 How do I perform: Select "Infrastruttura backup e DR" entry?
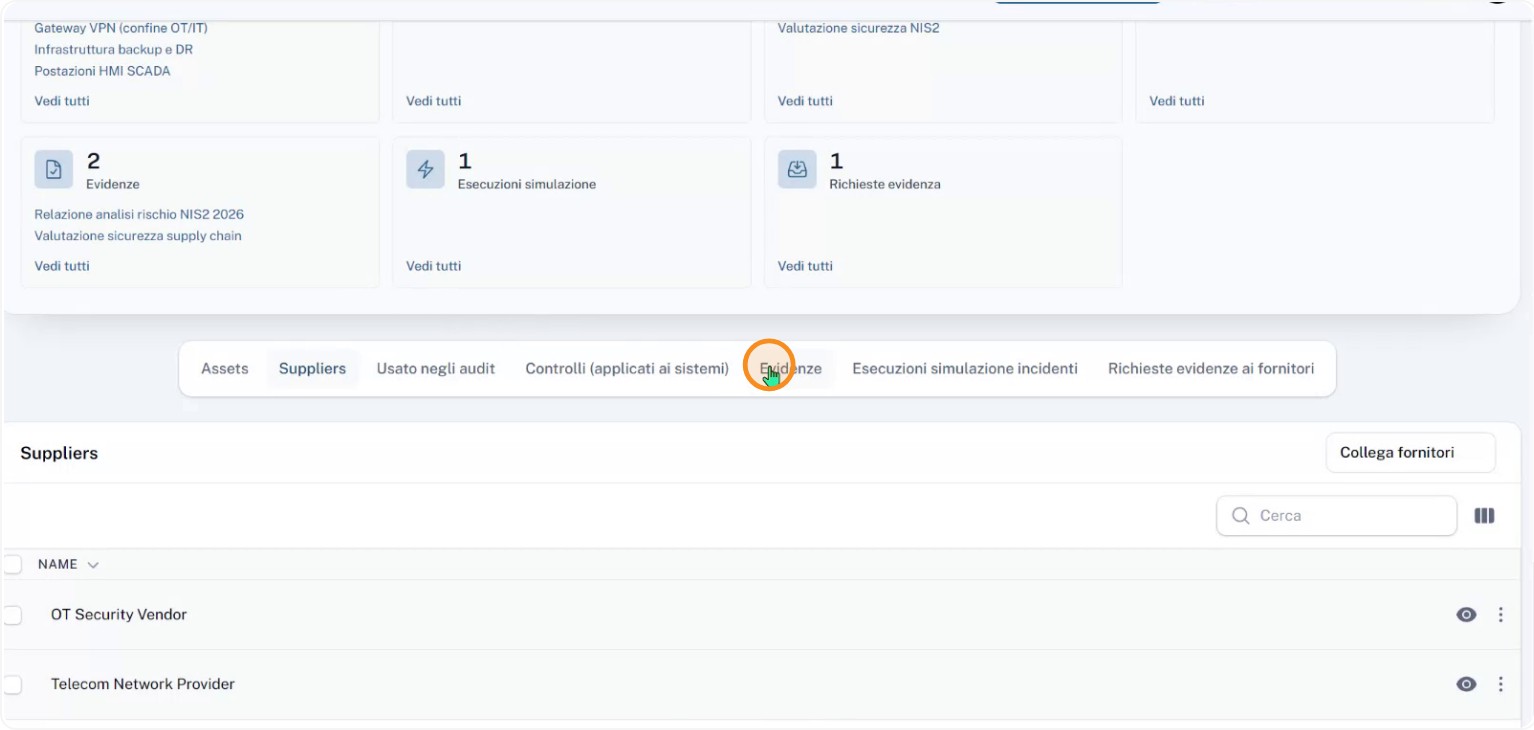pyautogui.click(x=114, y=50)
